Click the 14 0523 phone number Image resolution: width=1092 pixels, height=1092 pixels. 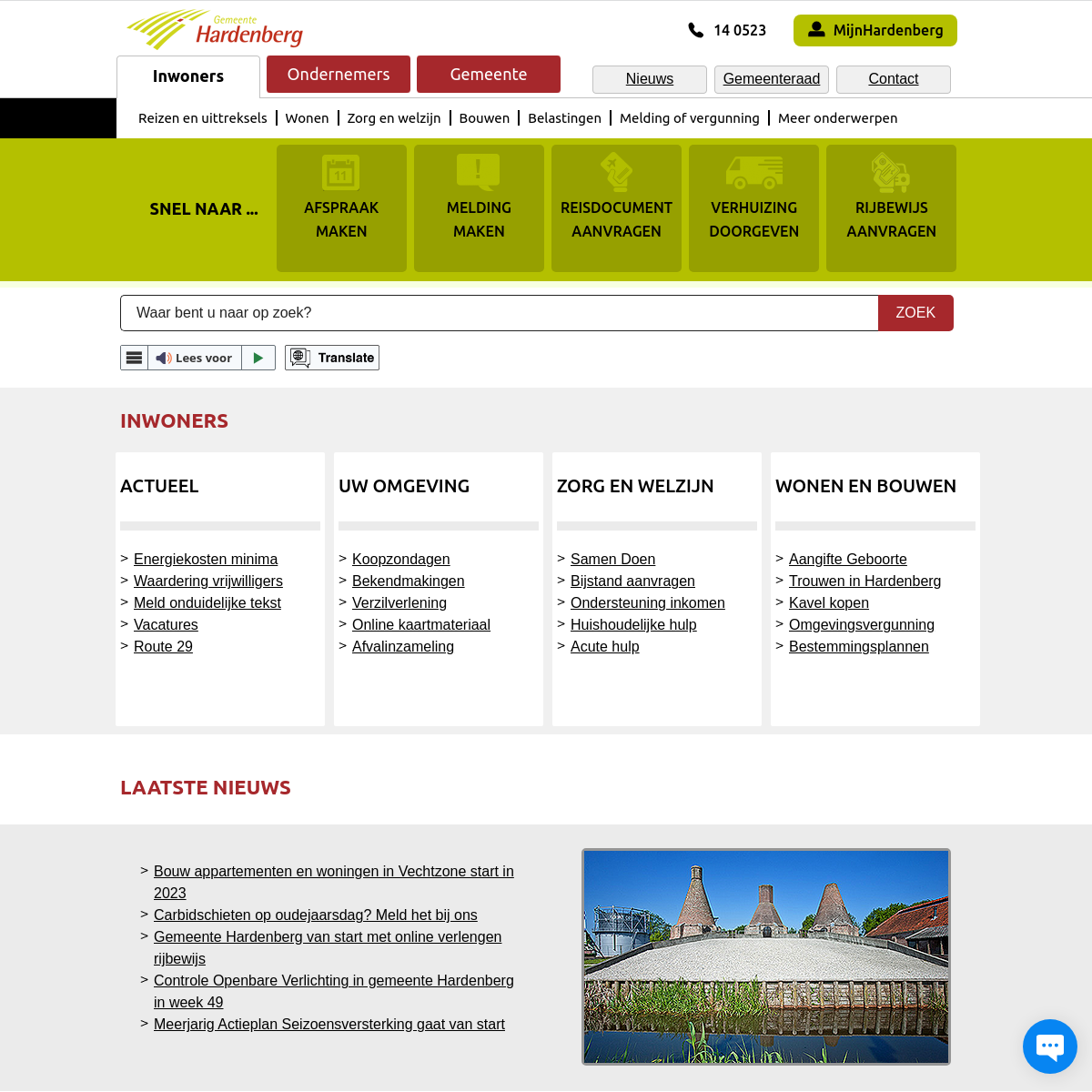(740, 30)
